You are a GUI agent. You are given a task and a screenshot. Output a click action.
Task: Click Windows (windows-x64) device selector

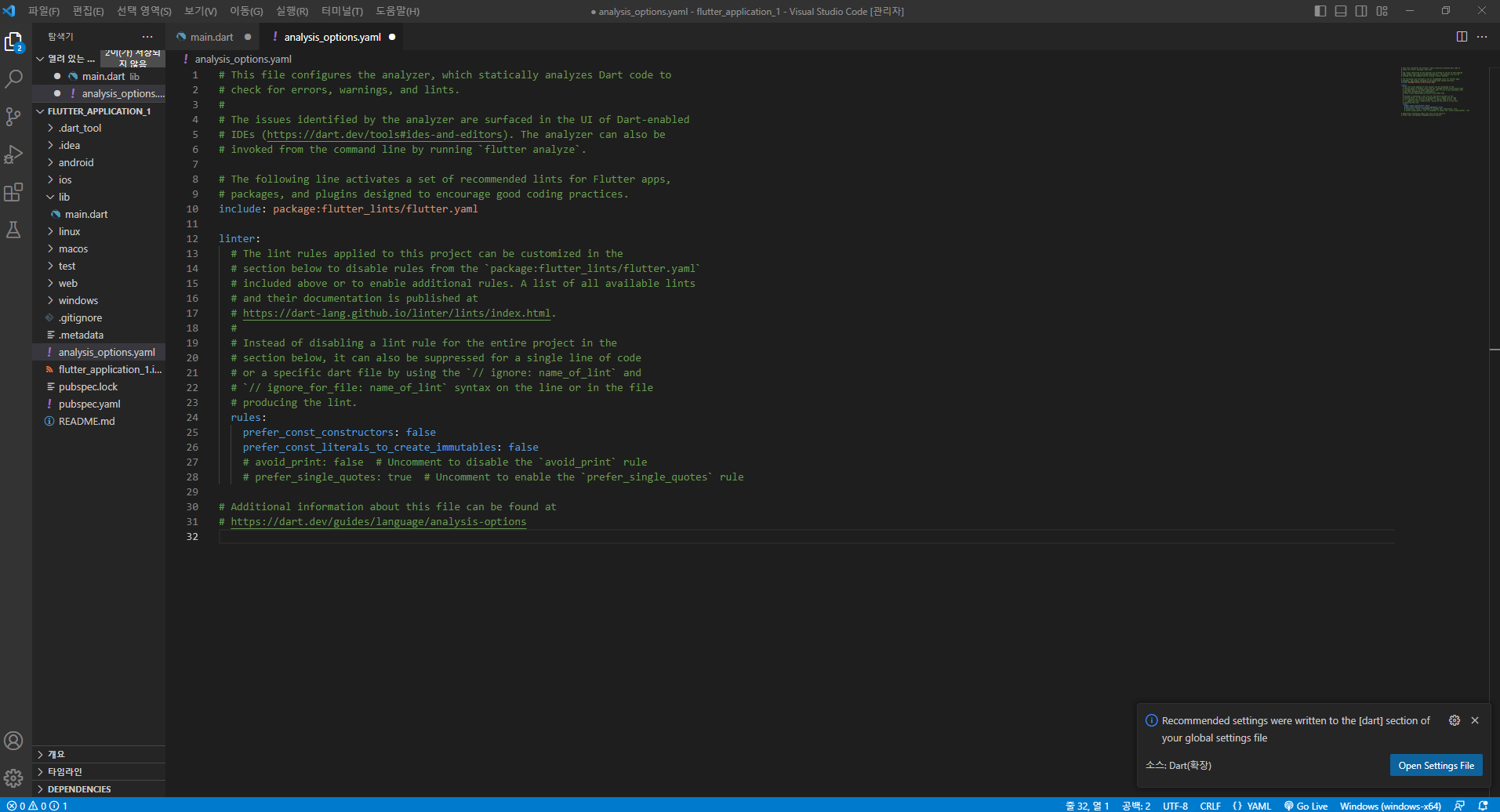1390,806
